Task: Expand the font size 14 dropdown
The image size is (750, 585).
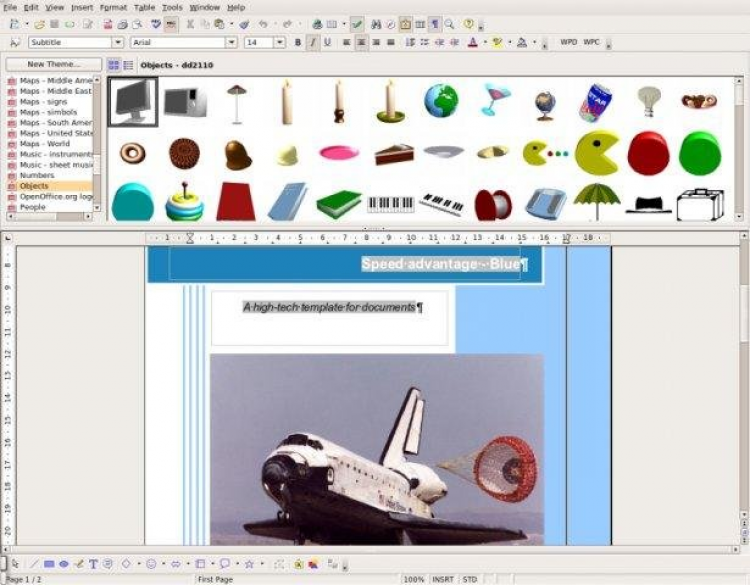Action: pyautogui.click(x=280, y=43)
